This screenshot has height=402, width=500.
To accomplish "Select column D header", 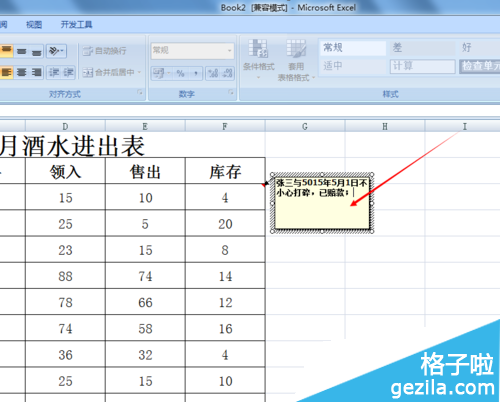I will (65, 126).
